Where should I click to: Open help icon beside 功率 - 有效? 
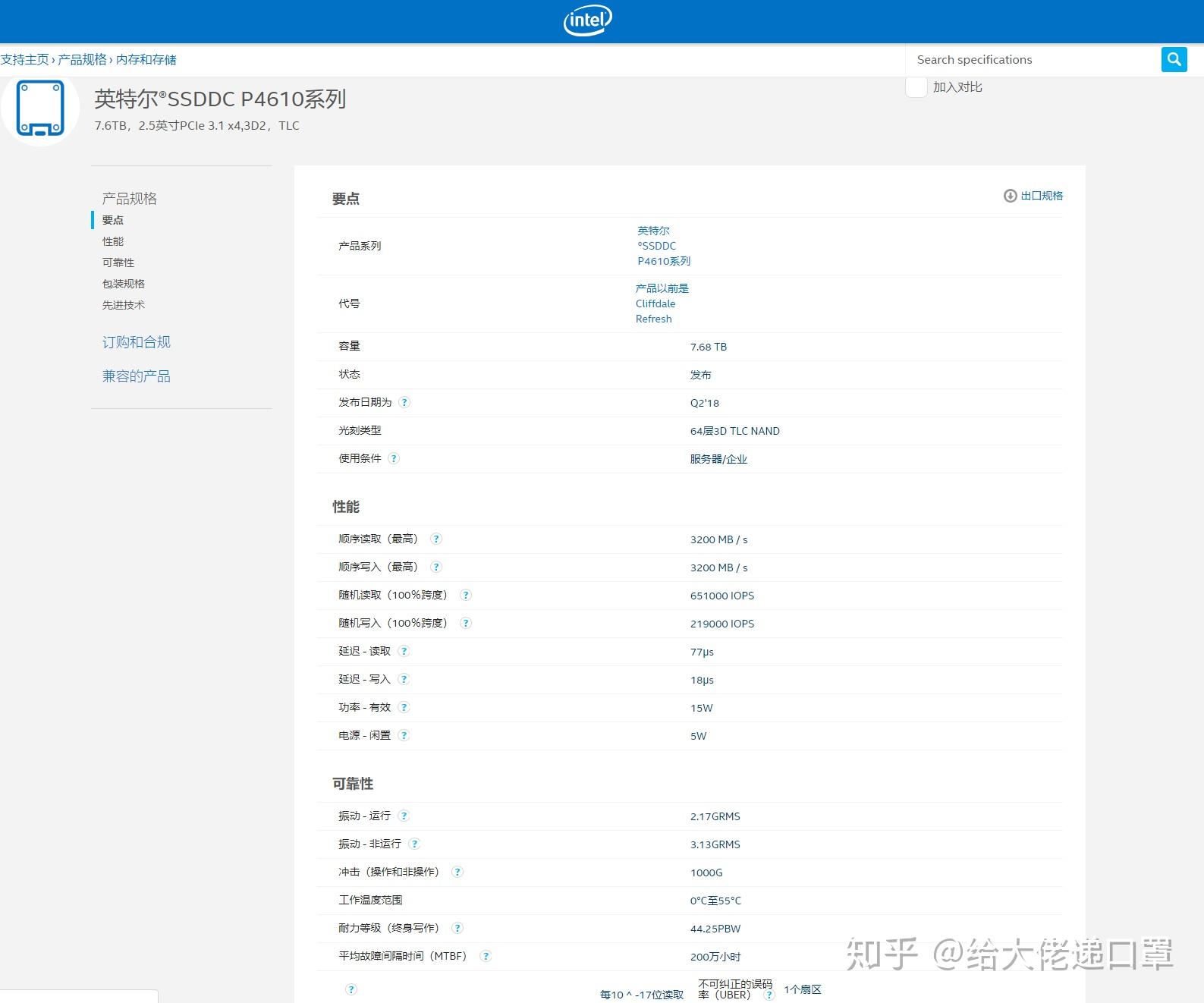(404, 707)
